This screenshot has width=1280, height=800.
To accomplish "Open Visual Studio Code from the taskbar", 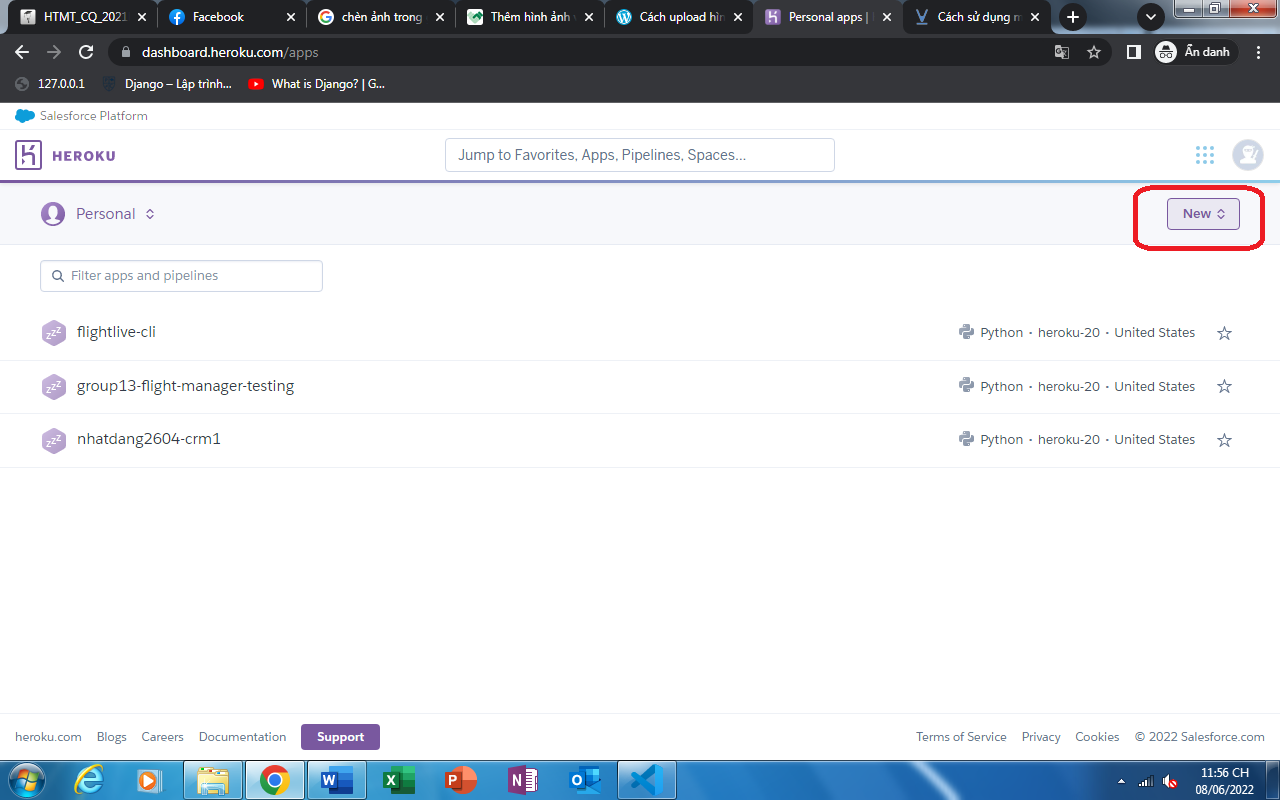I will (647, 780).
